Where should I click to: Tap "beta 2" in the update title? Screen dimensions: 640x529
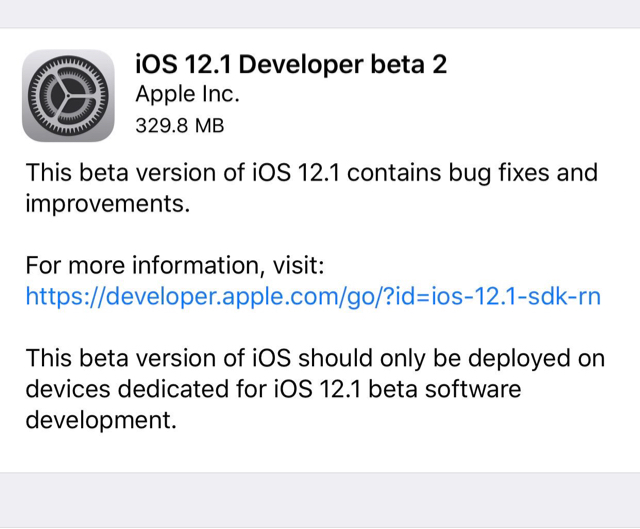coord(413,65)
